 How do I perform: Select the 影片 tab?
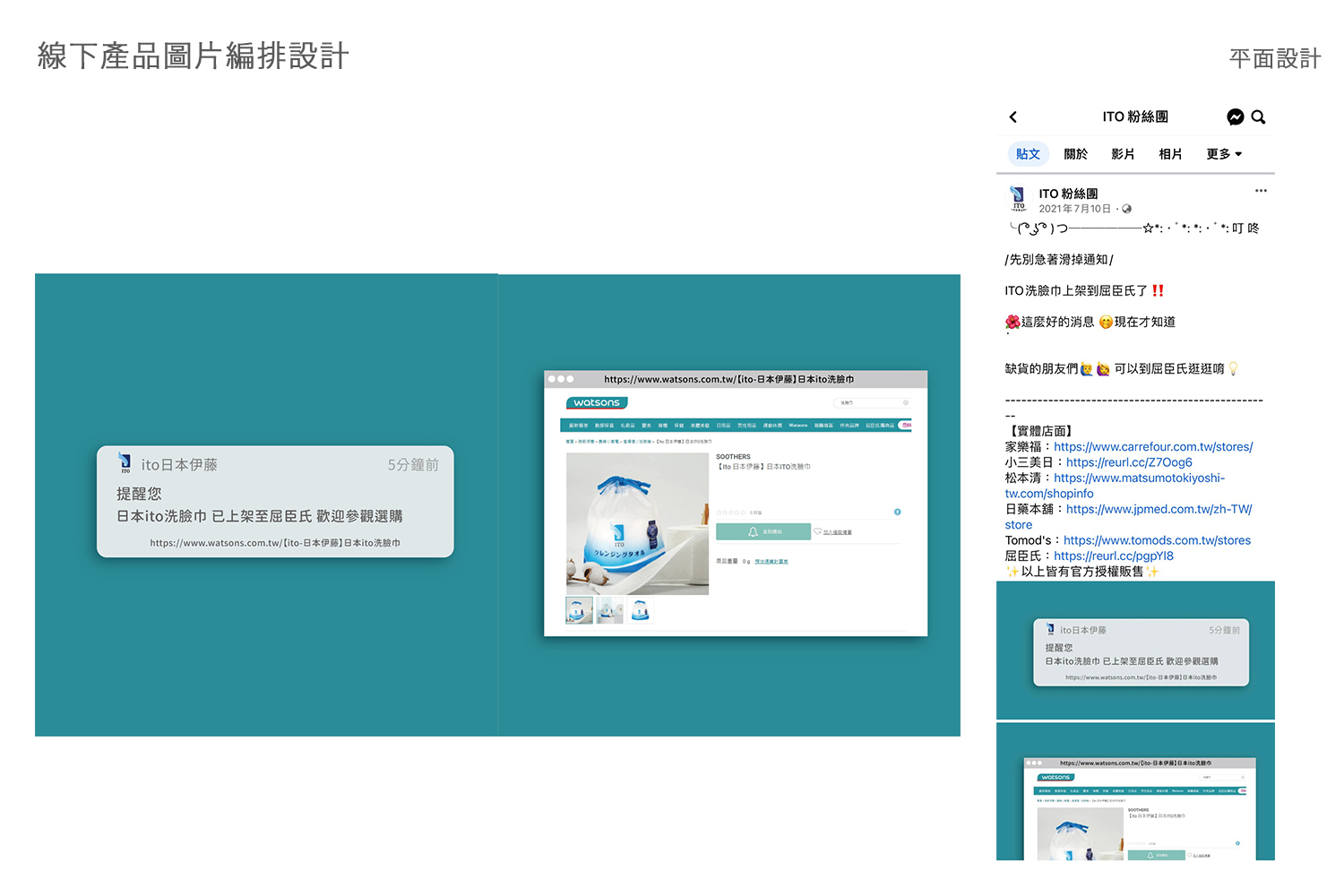click(x=1123, y=154)
